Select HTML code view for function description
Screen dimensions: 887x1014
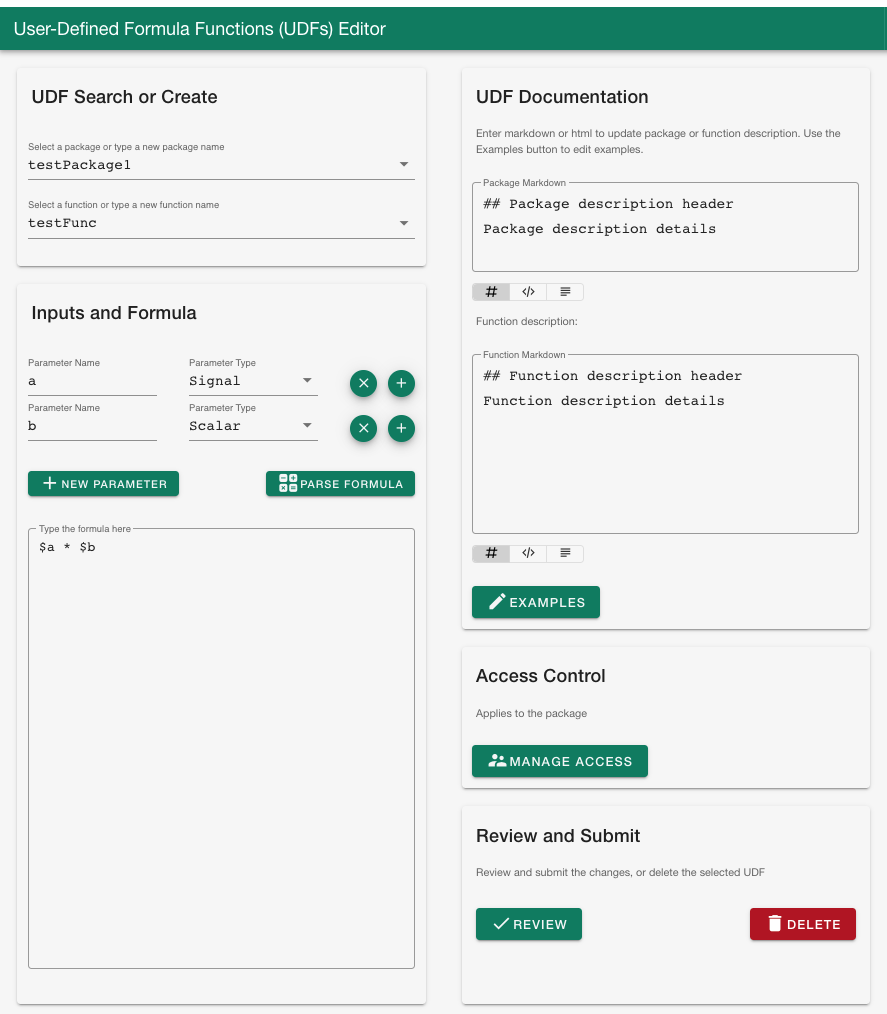[528, 553]
